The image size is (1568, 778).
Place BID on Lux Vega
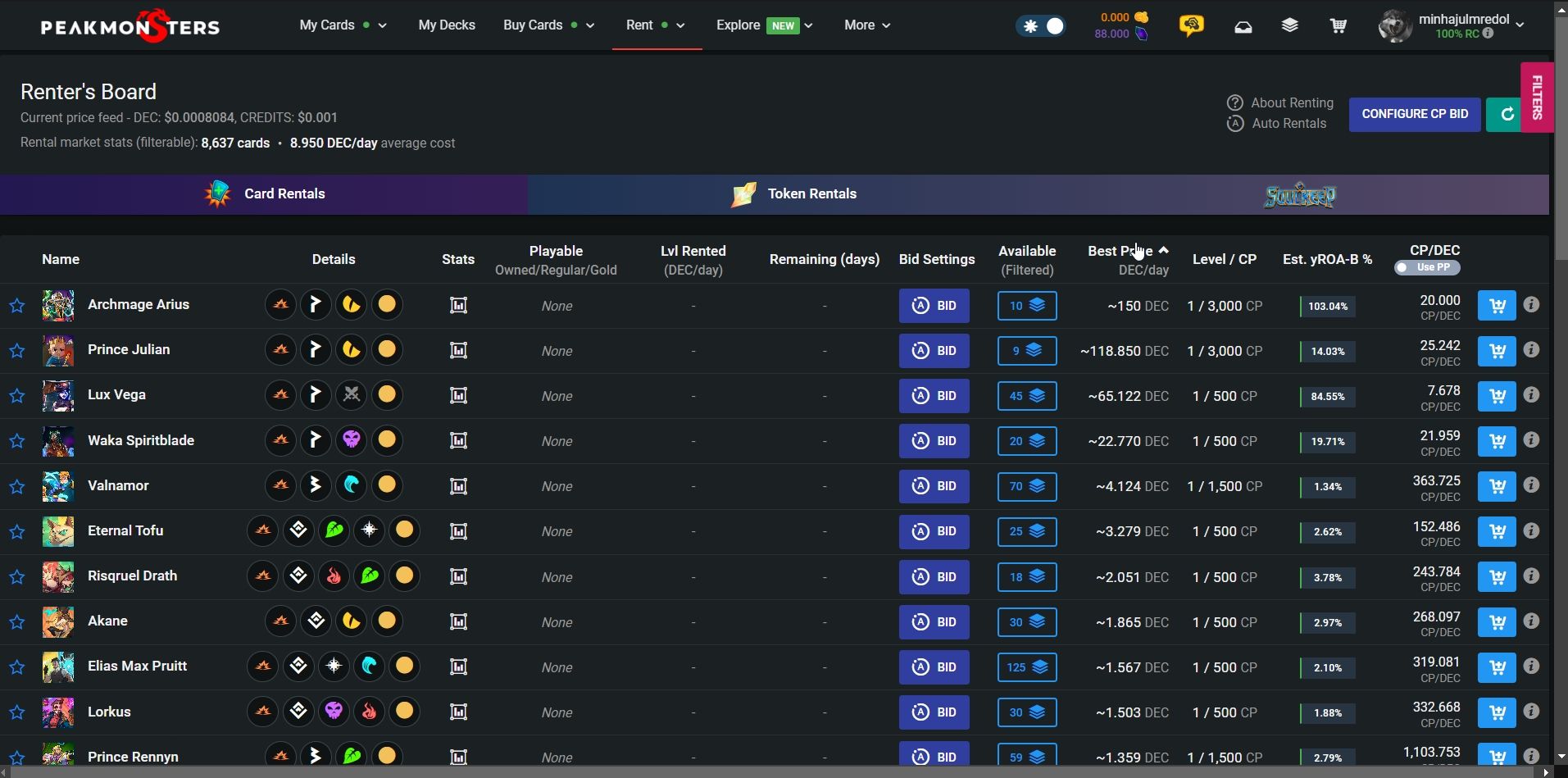tap(934, 396)
